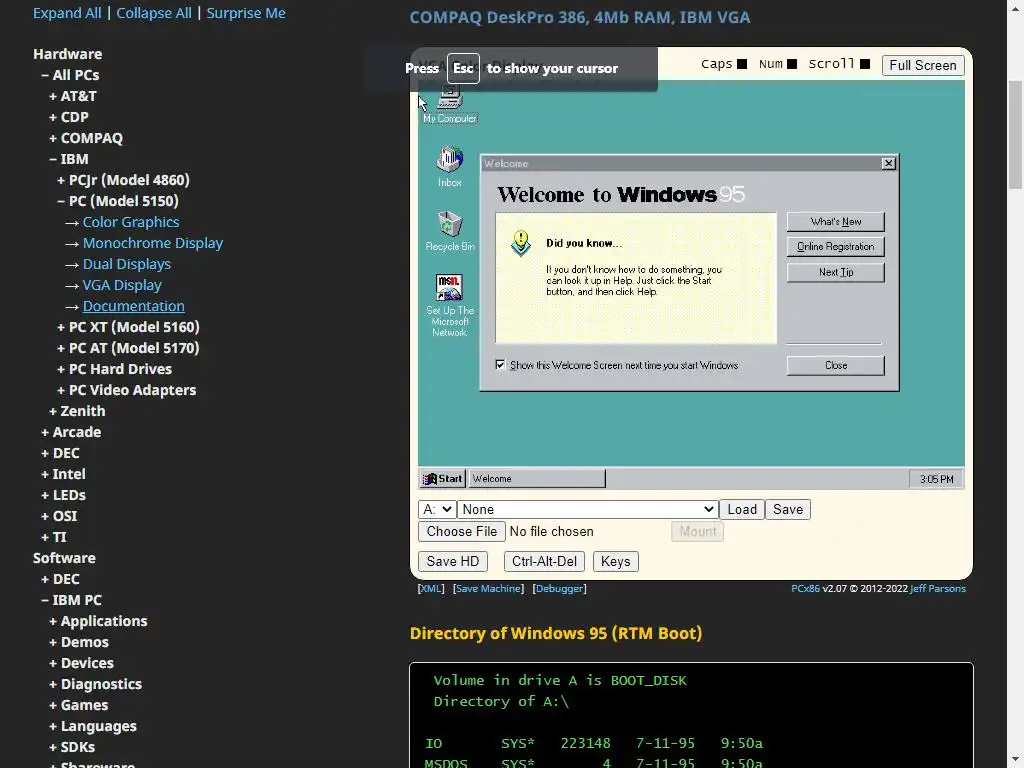Expand PCjr (Model 4860) node
The width and height of the screenshot is (1024, 768).
coord(123,180)
